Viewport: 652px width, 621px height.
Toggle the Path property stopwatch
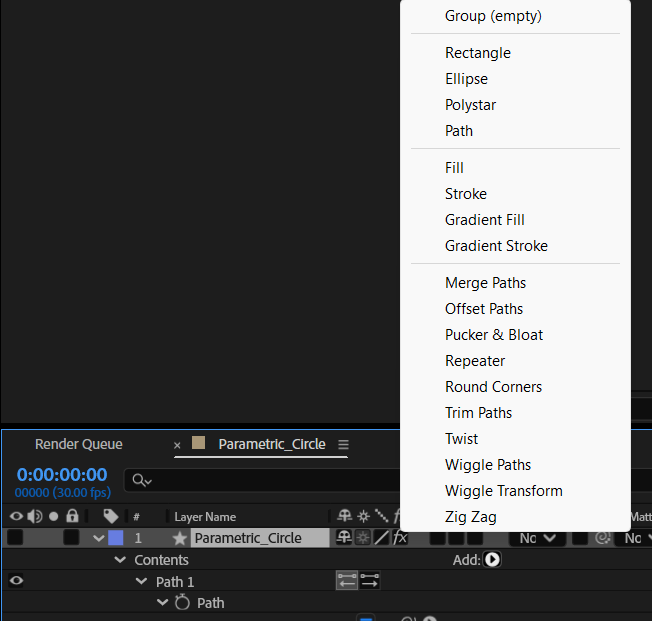pos(182,602)
